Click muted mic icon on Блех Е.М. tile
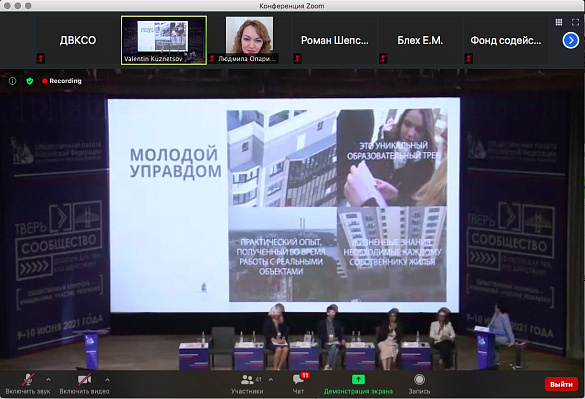The image size is (585, 399). click(383, 58)
